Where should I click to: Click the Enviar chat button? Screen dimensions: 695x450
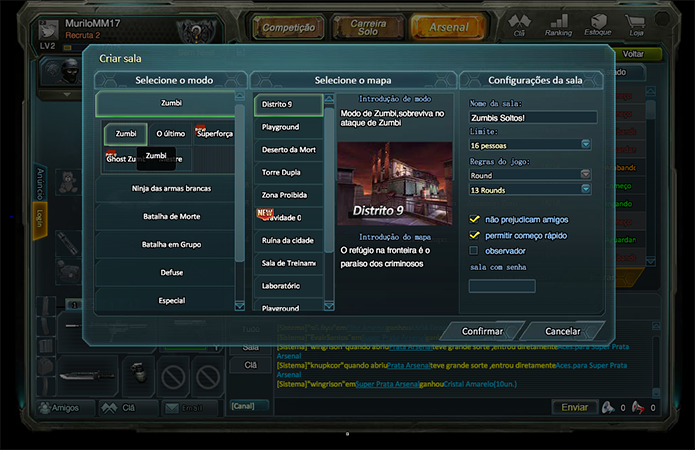(574, 407)
